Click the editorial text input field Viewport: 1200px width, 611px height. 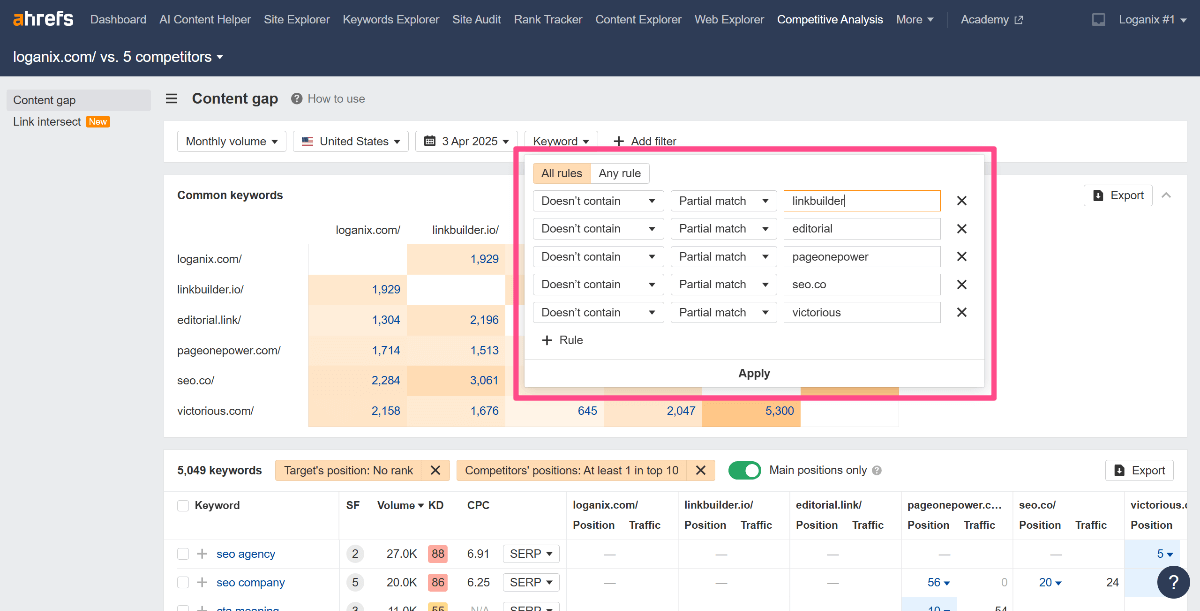[x=862, y=229]
